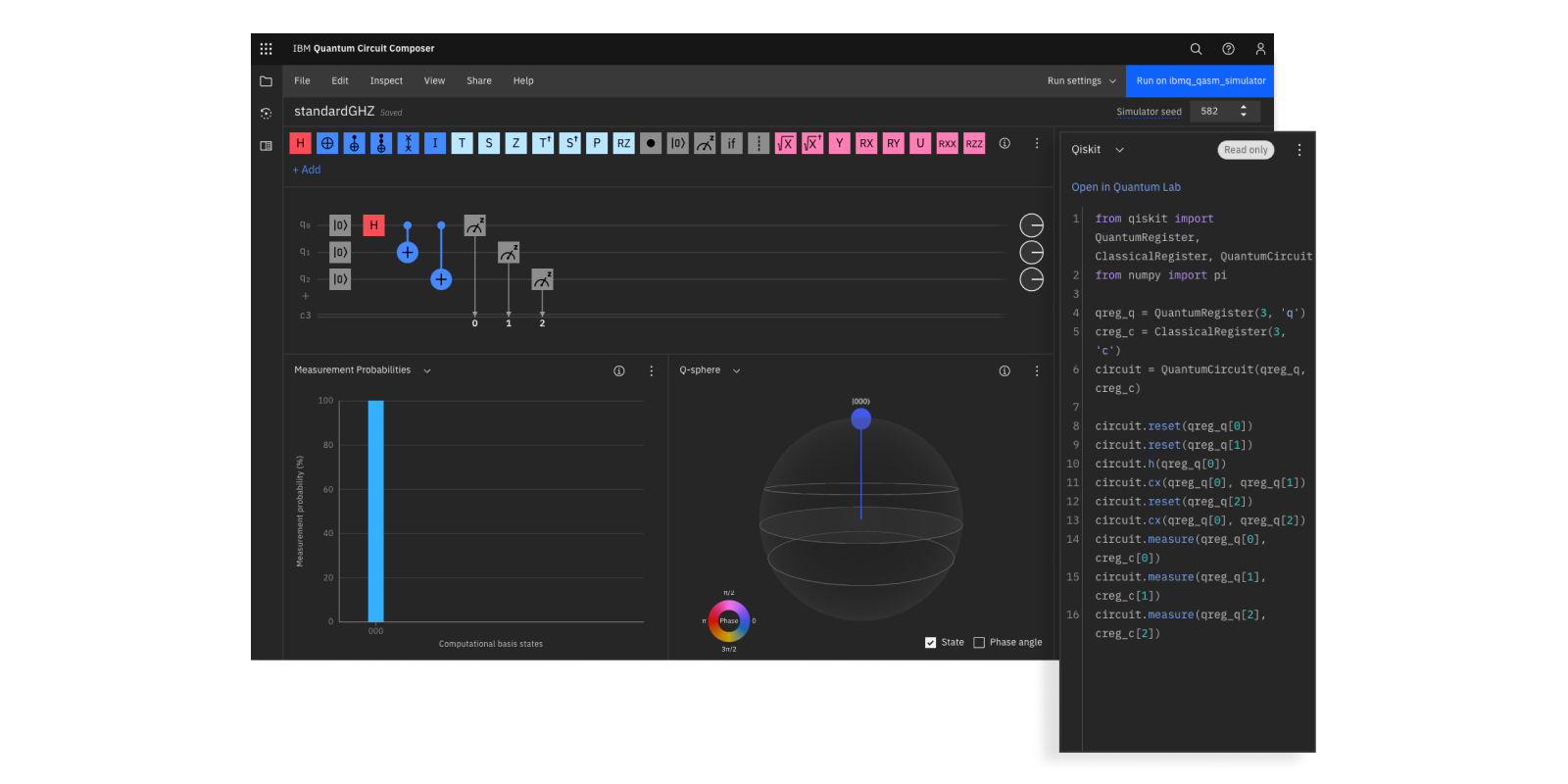Select the square-root X gate
This screenshot has height=784, width=1568.
tap(785, 143)
